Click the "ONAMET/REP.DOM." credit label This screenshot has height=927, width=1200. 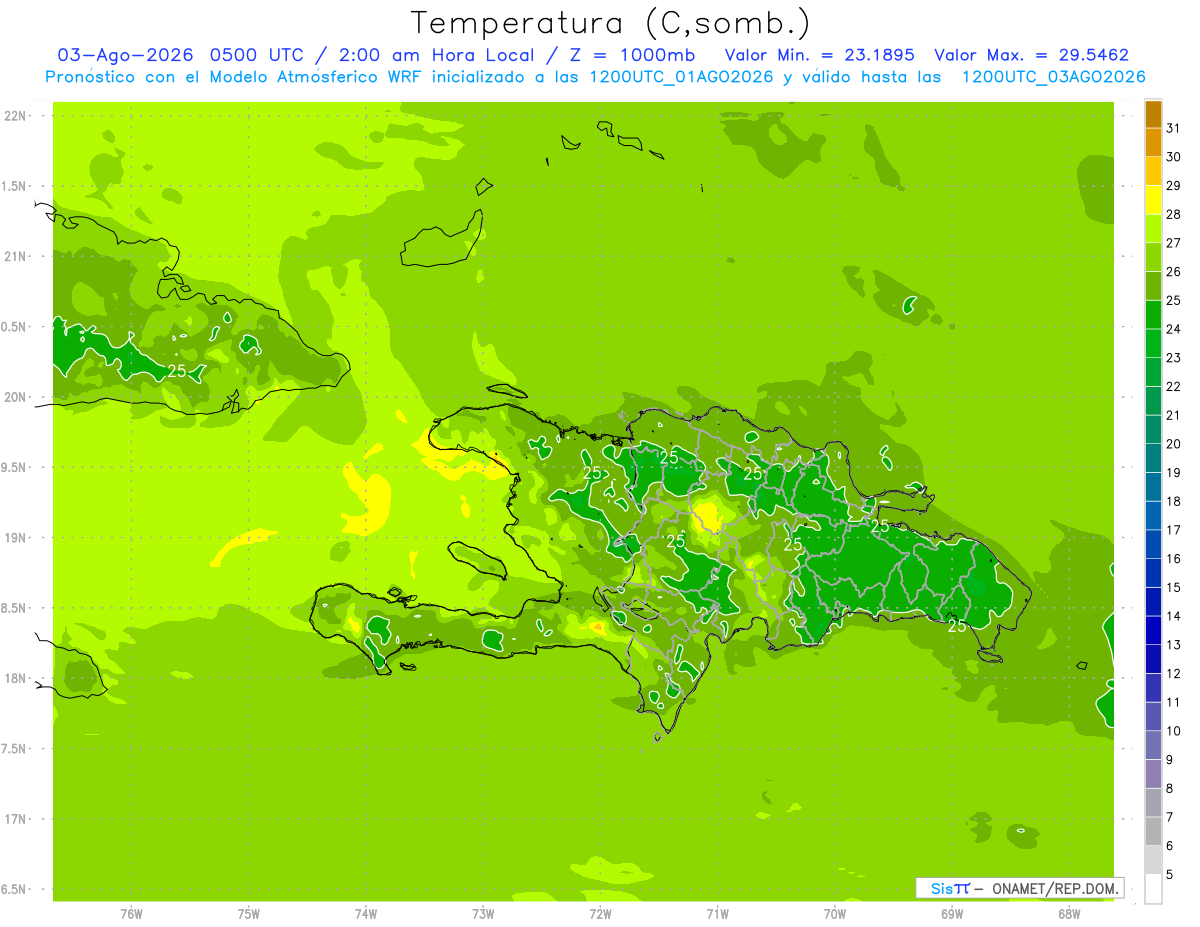tap(1054, 888)
